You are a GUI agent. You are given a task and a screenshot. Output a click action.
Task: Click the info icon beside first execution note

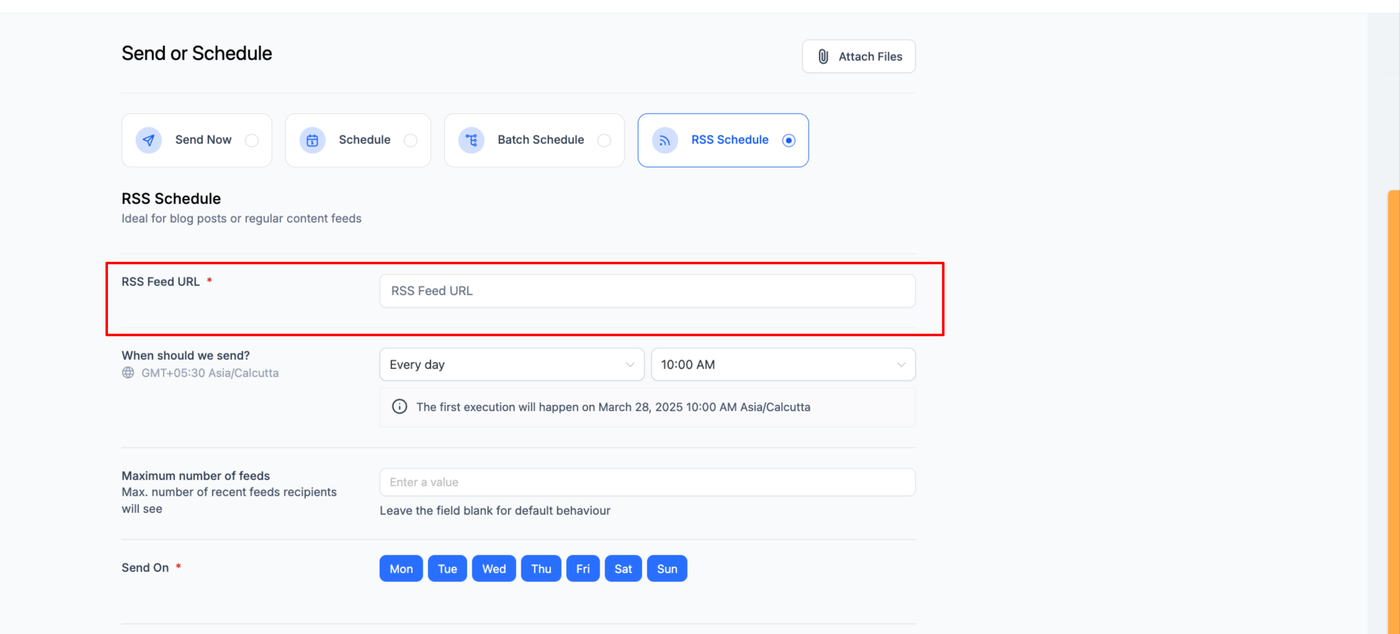pos(400,407)
